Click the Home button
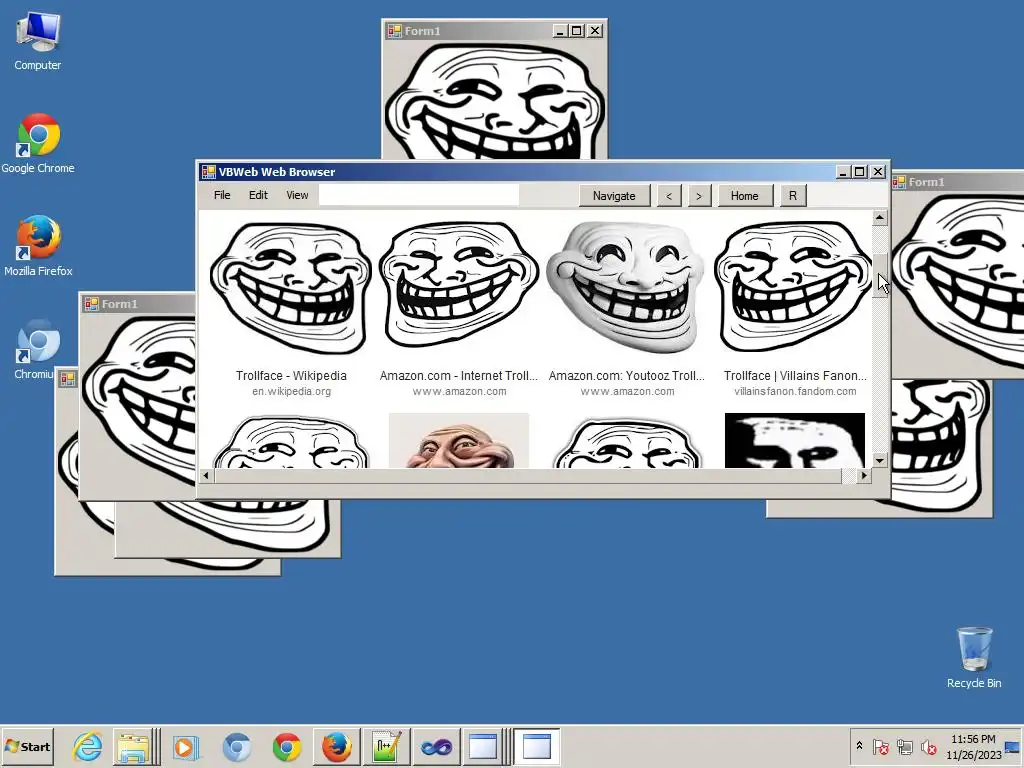1024x768 pixels. 744,195
